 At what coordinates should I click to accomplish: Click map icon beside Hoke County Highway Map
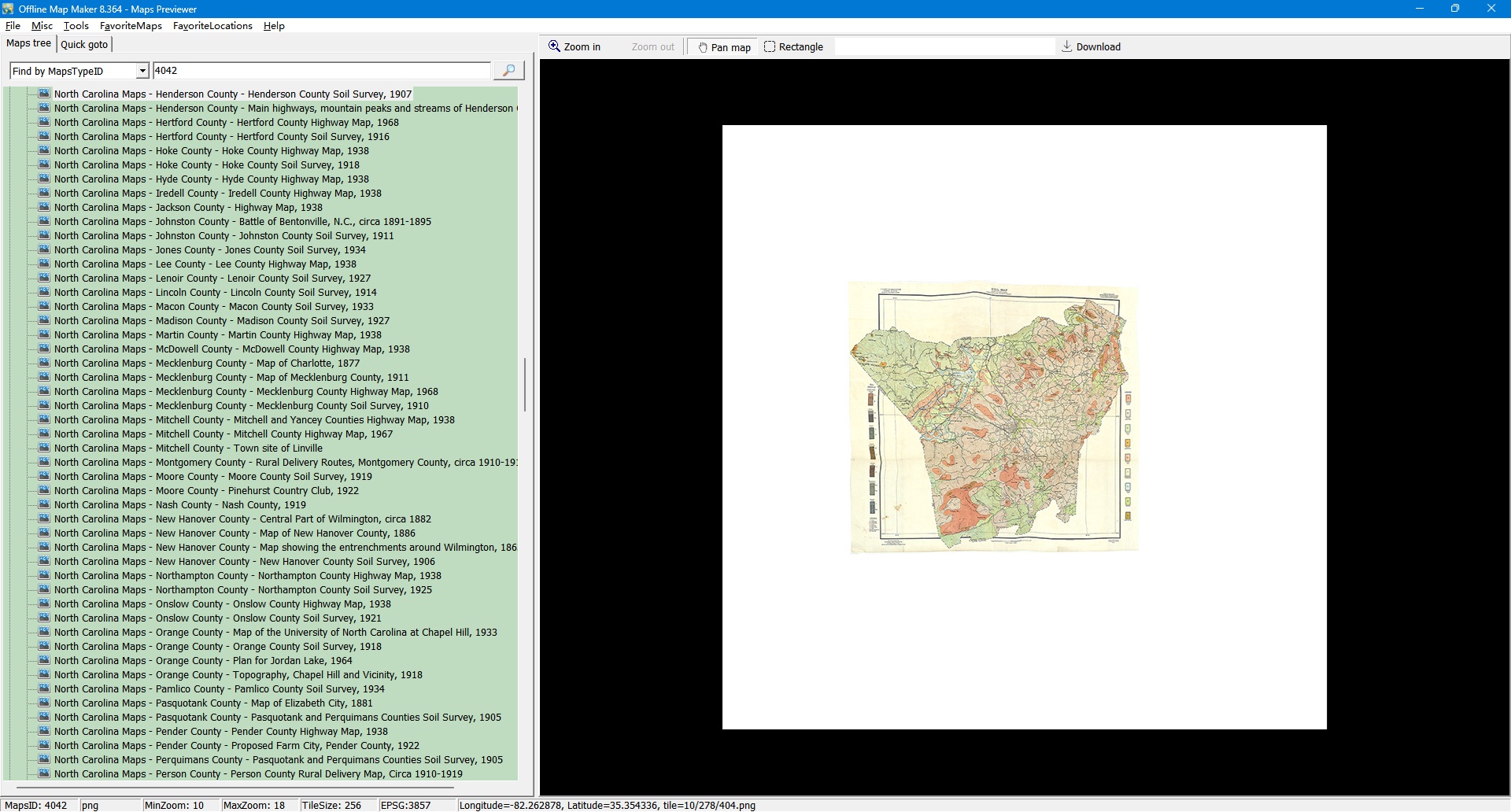point(45,151)
